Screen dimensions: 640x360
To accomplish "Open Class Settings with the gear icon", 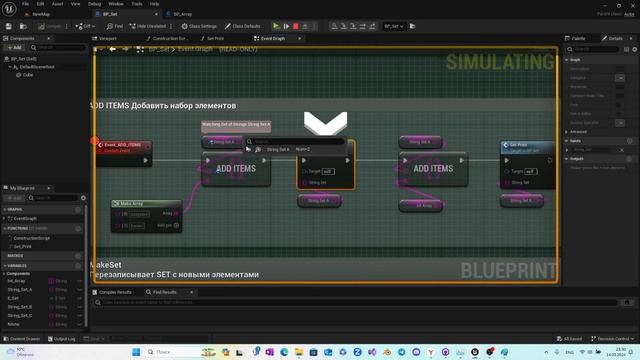I will click(199, 26).
